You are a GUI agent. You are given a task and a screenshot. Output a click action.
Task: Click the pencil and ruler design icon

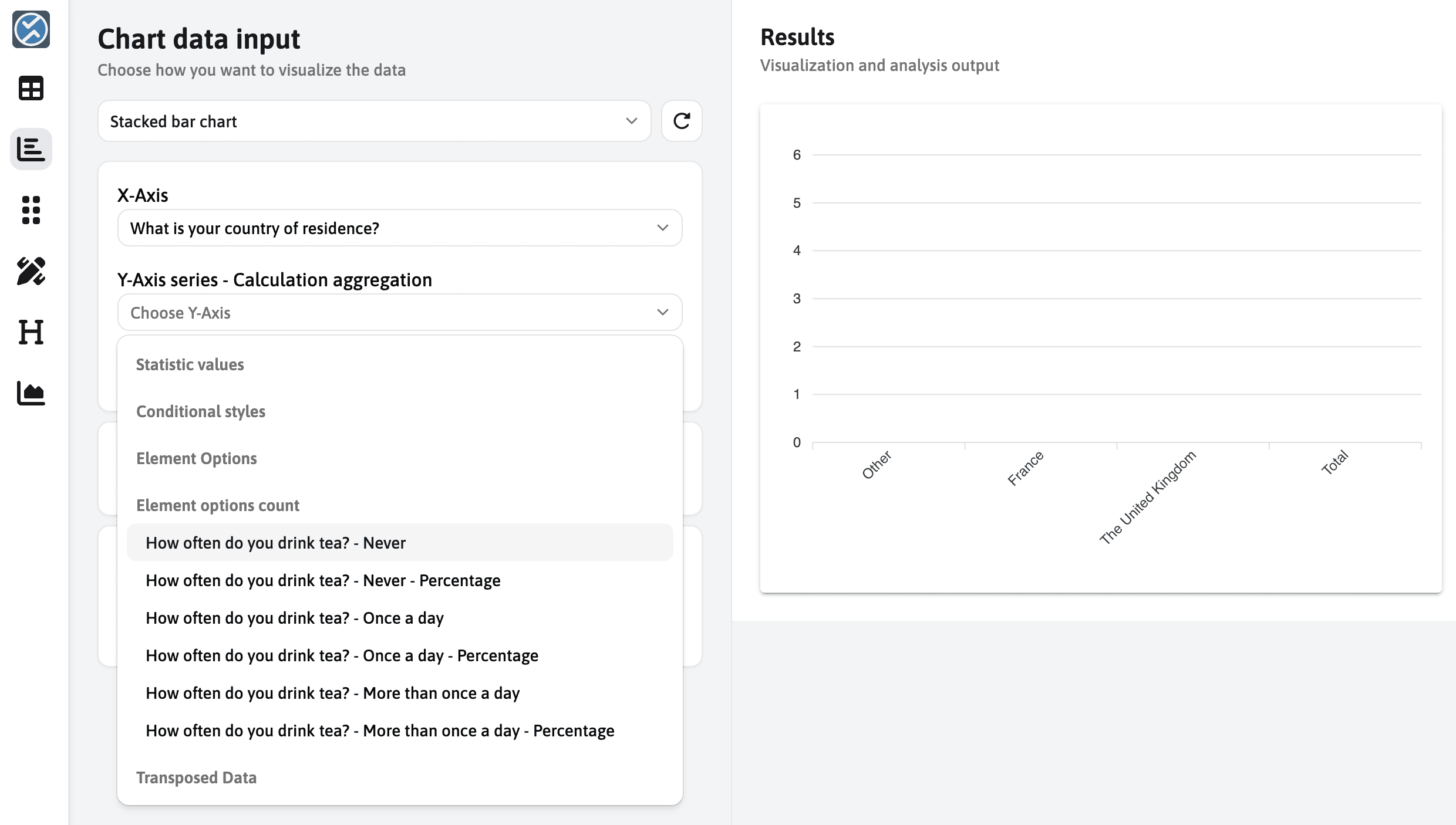coord(31,271)
